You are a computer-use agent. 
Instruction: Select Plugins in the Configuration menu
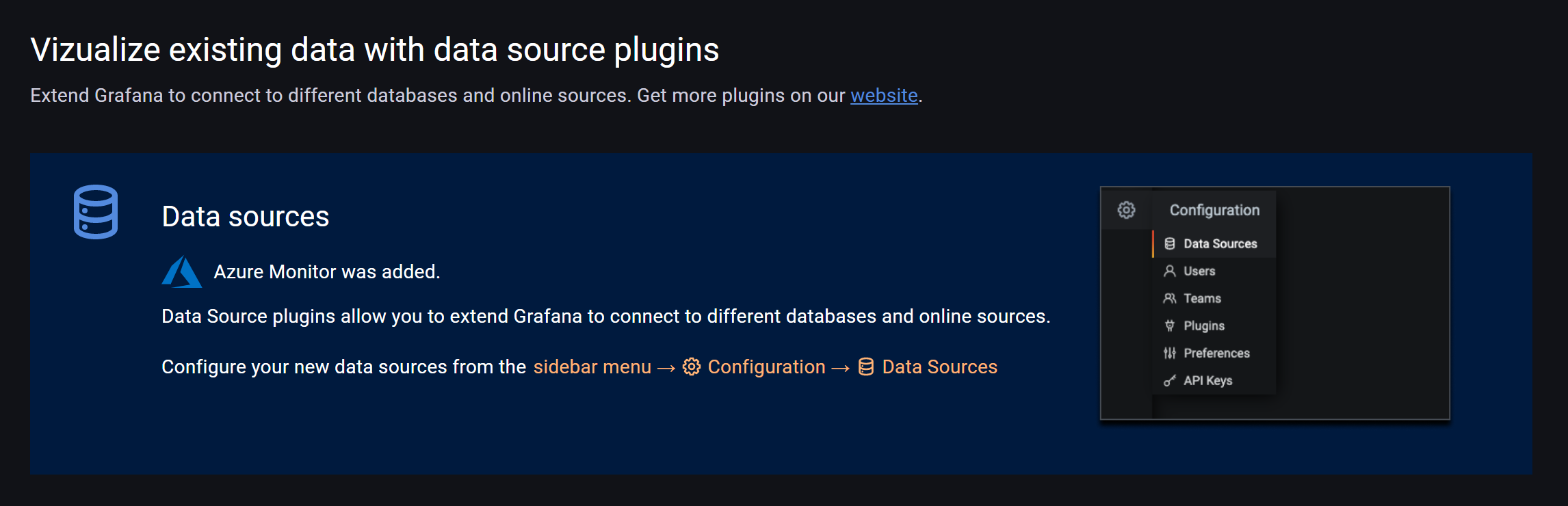(x=1214, y=326)
